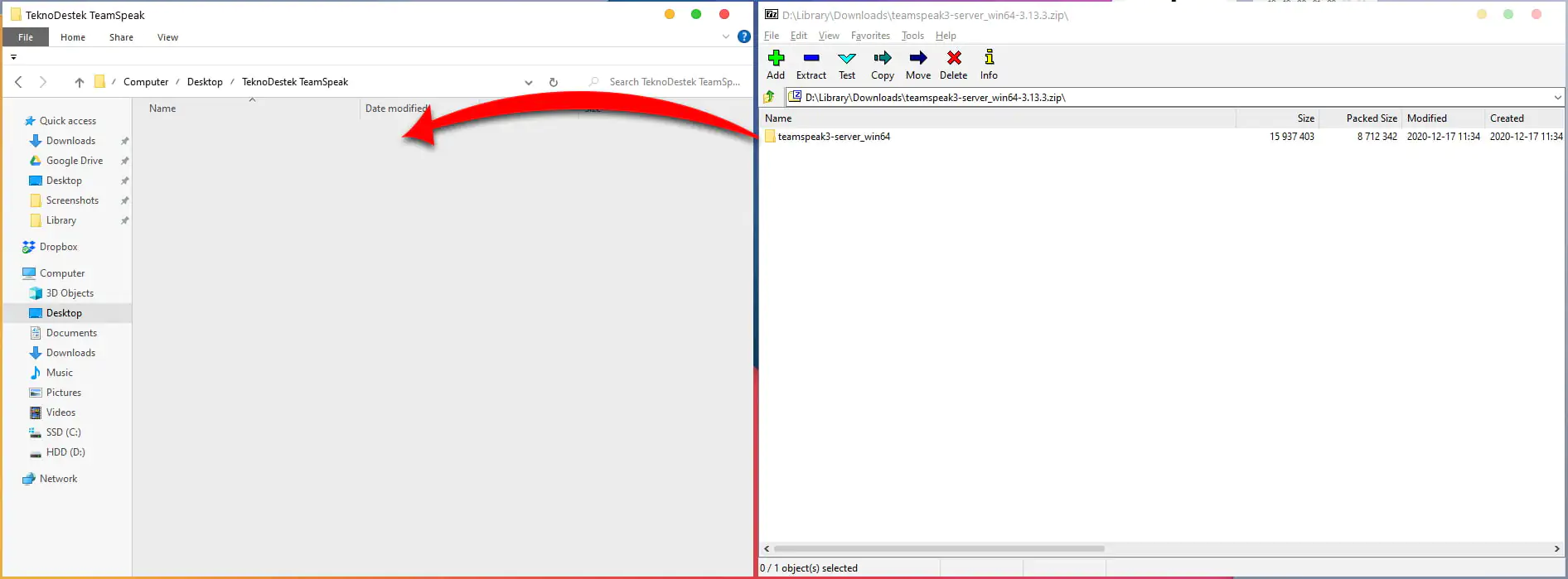
Task: Go up one folder in 7-Zip
Action: (770, 97)
